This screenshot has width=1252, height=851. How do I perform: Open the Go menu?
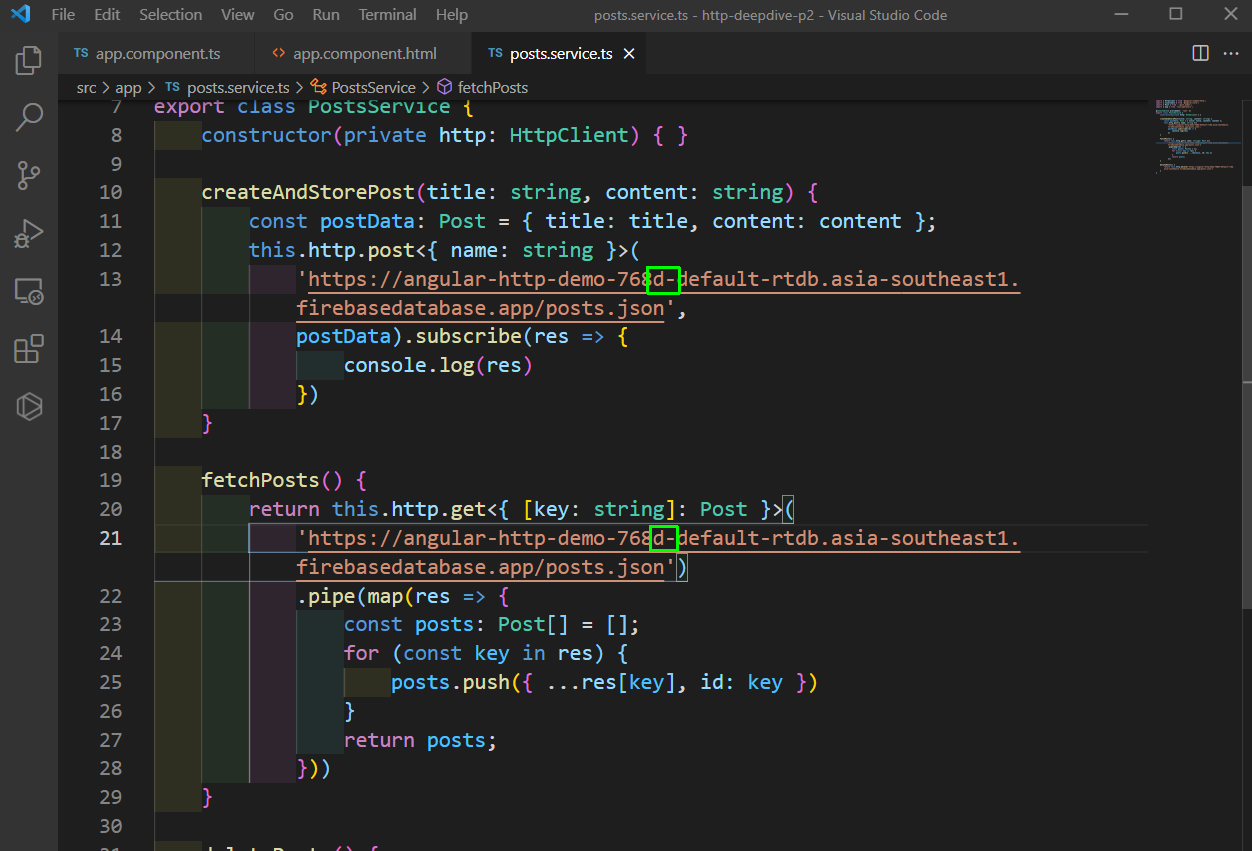pyautogui.click(x=284, y=15)
